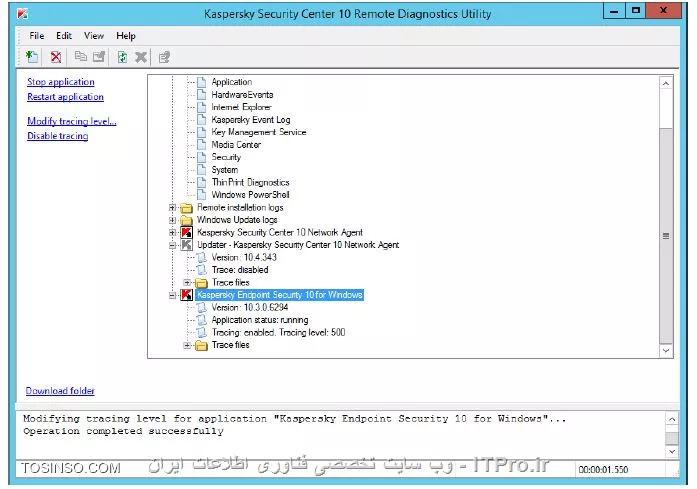This screenshot has width=697, height=489.
Task: Open the Edit menu
Action: coord(64,36)
